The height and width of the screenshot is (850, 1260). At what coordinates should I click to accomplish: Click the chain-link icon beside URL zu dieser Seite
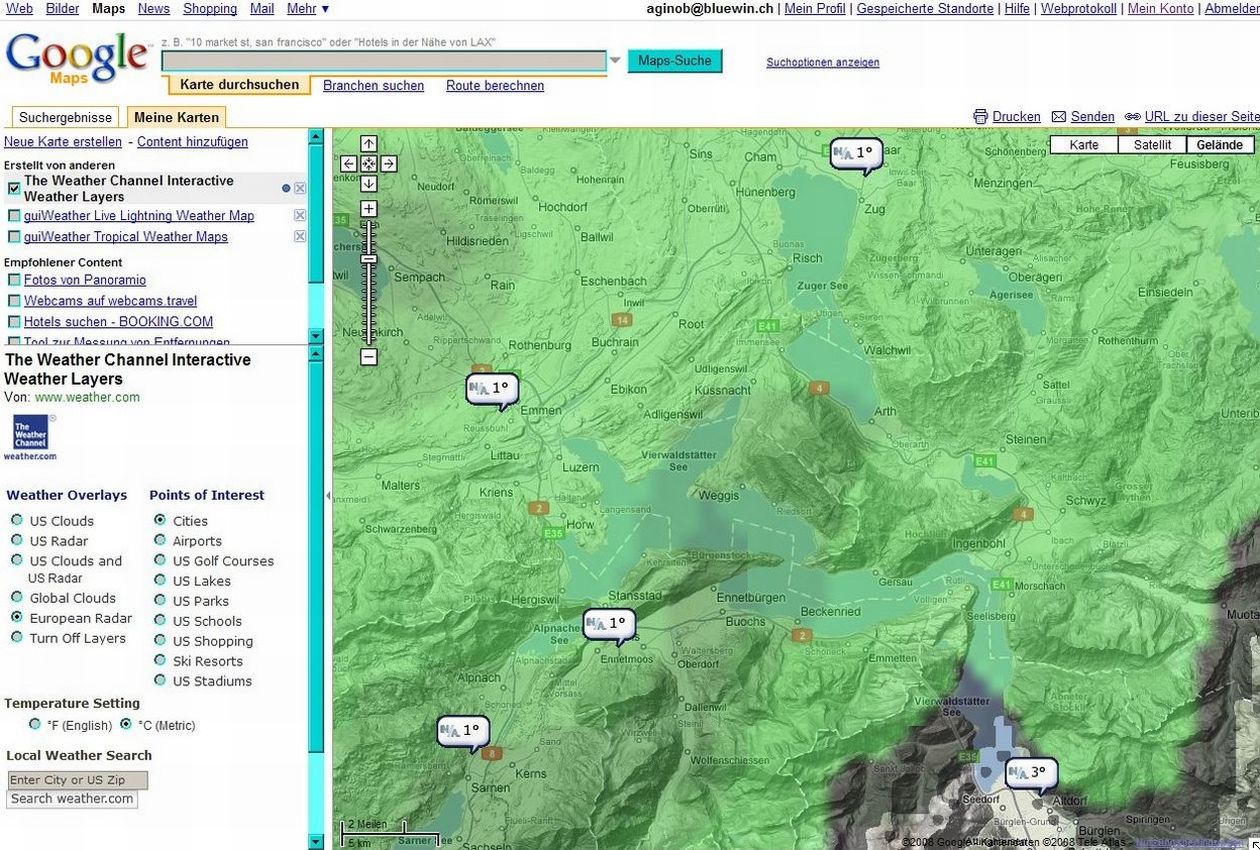1133,117
